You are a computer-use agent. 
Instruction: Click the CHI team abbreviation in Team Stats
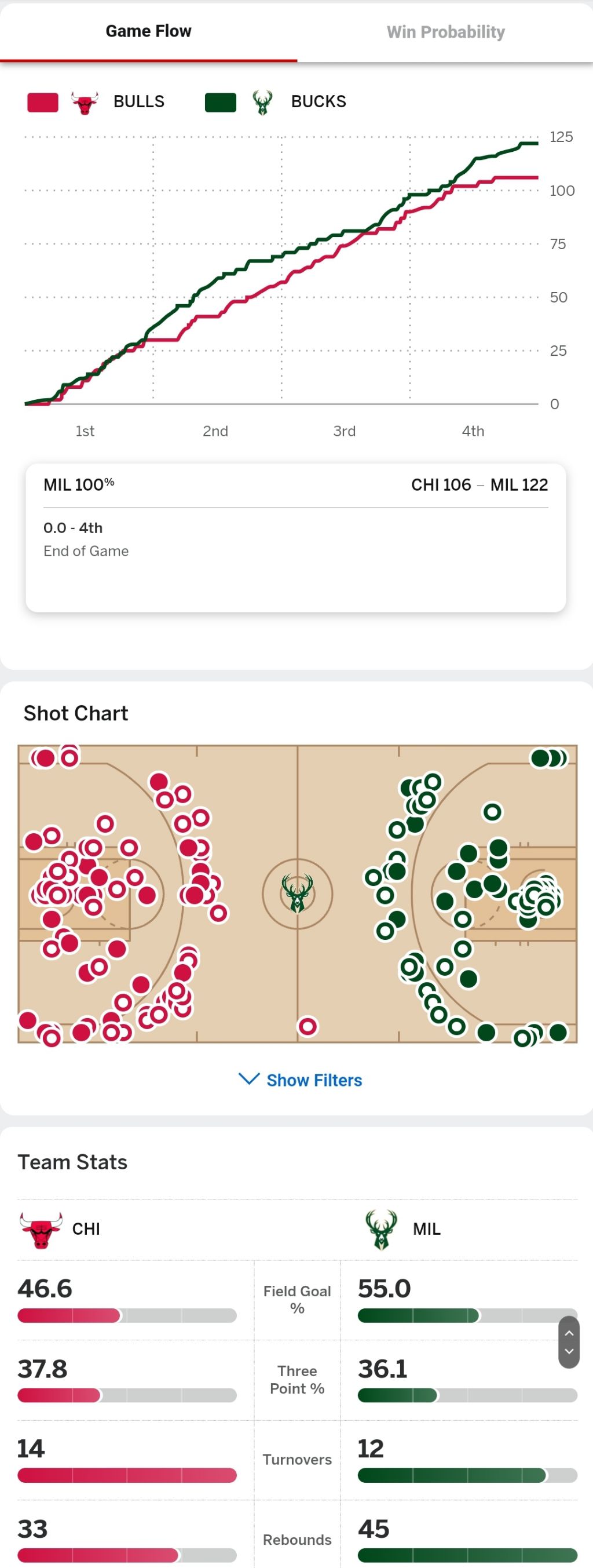pyautogui.click(x=86, y=1229)
